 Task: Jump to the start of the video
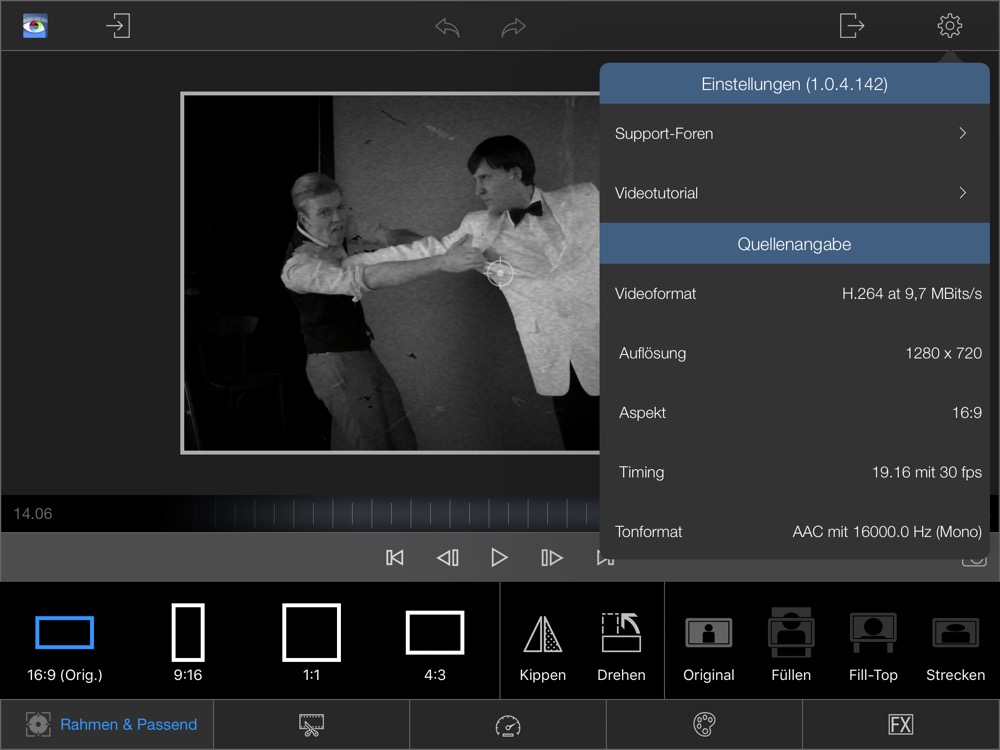395,558
